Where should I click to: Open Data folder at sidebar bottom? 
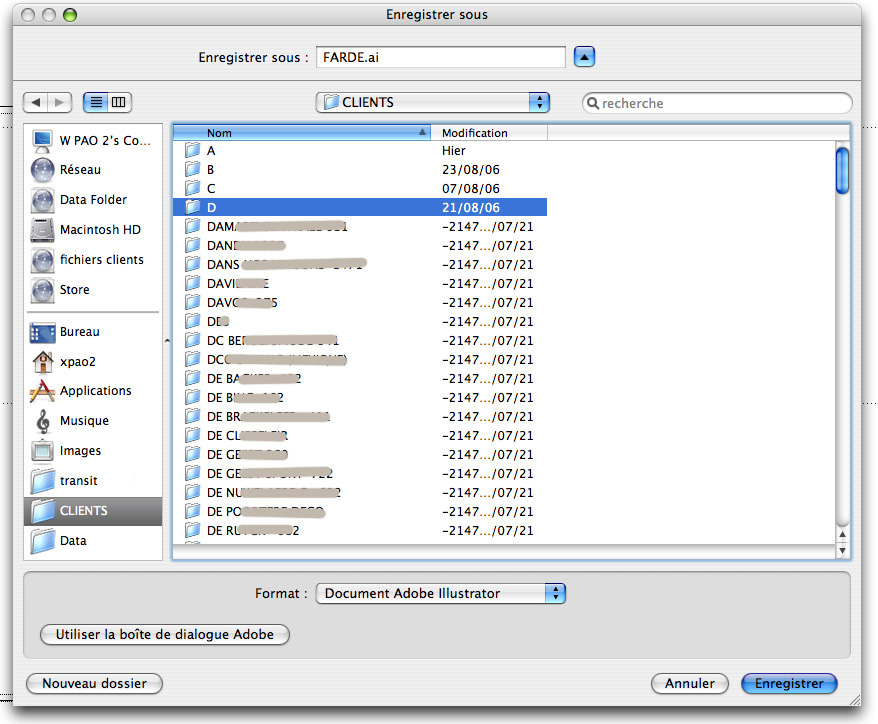(93, 540)
